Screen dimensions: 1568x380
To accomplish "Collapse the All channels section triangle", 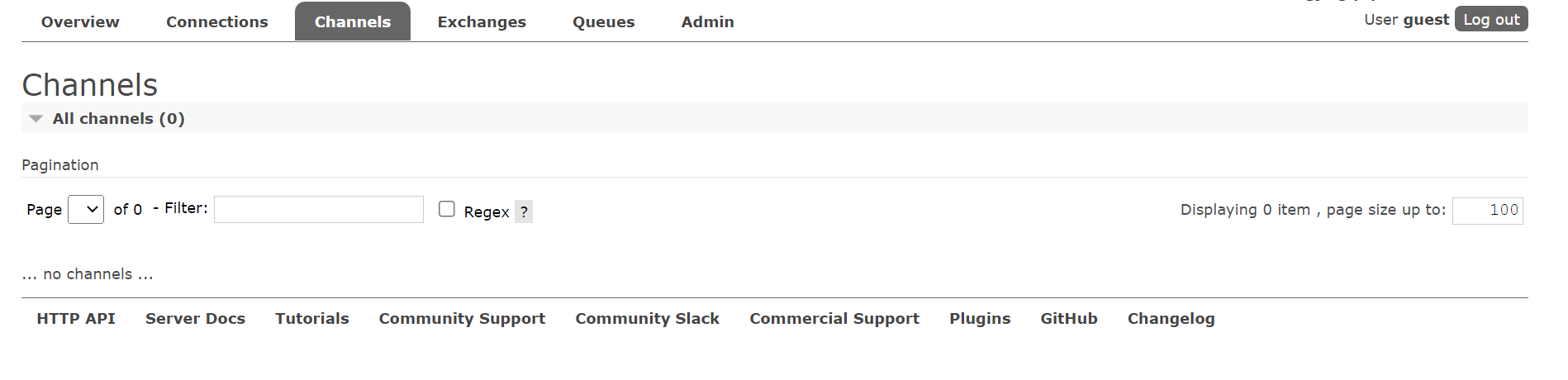I will tap(36, 119).
